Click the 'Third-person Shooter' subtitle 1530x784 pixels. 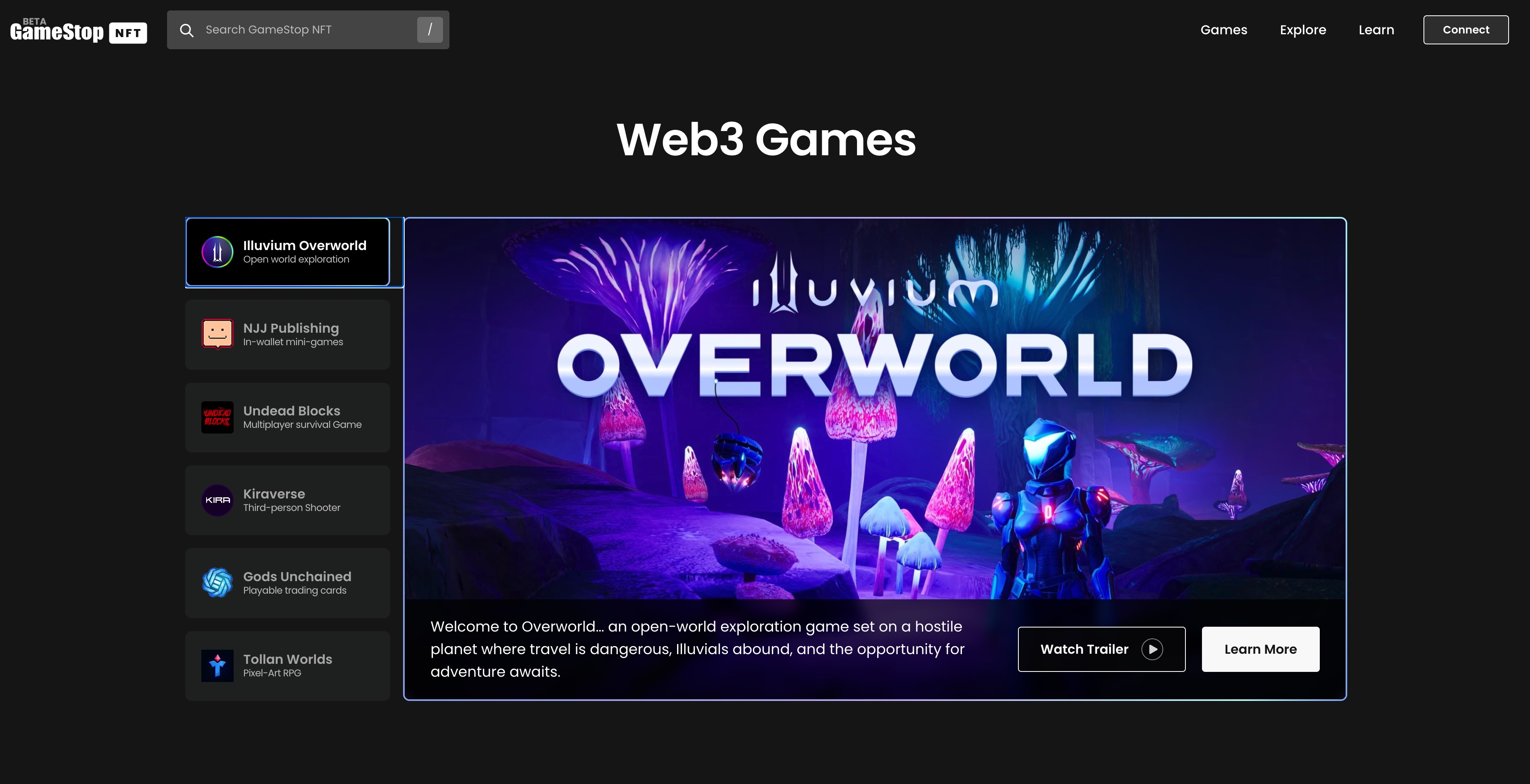coord(292,507)
